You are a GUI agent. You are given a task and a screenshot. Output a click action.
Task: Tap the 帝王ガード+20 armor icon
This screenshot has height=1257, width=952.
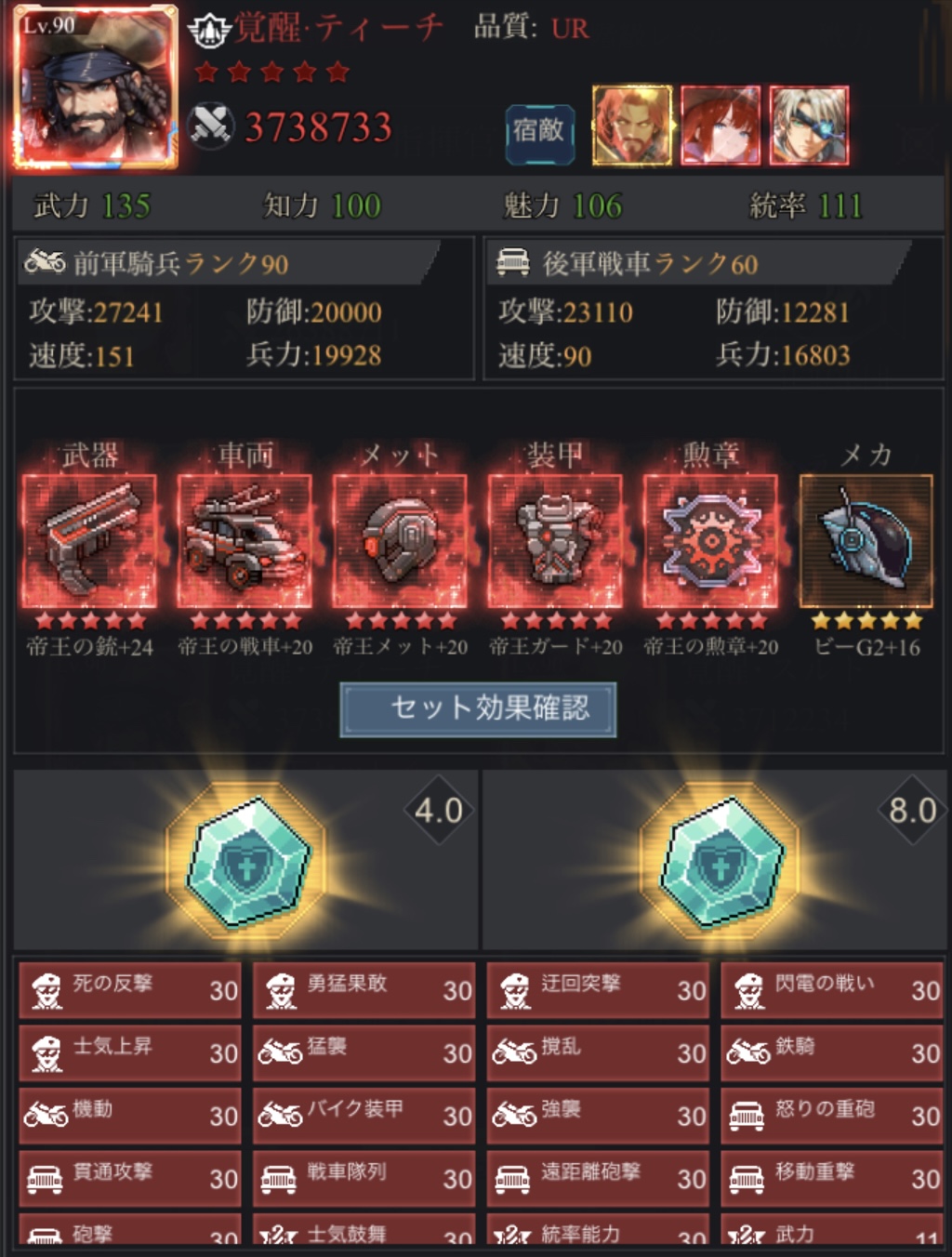555,540
